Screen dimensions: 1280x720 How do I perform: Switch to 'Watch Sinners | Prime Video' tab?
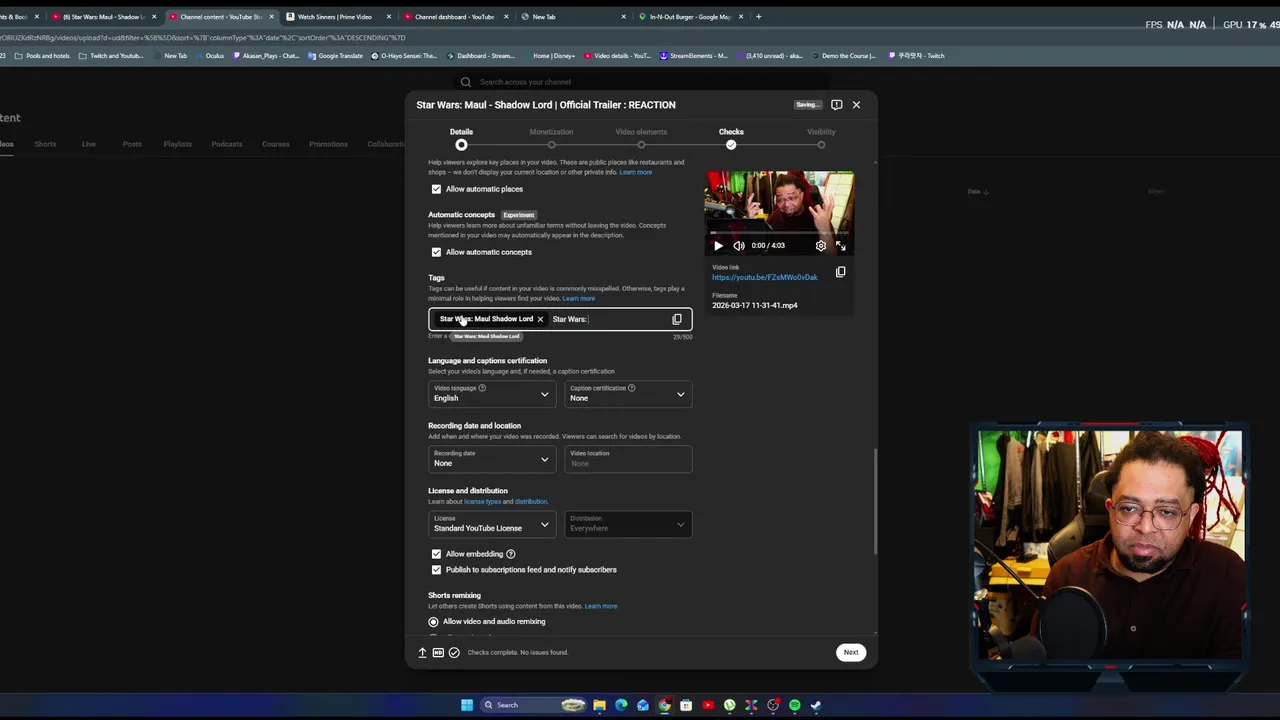336,16
